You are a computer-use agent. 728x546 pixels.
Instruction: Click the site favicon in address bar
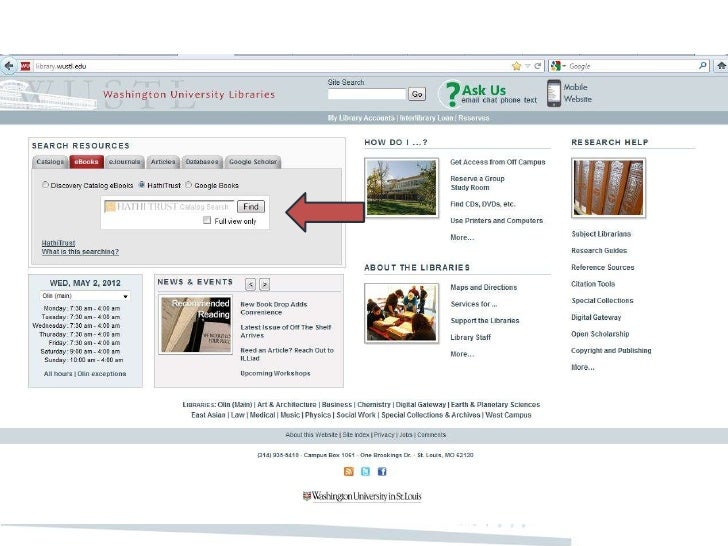click(x=26, y=66)
